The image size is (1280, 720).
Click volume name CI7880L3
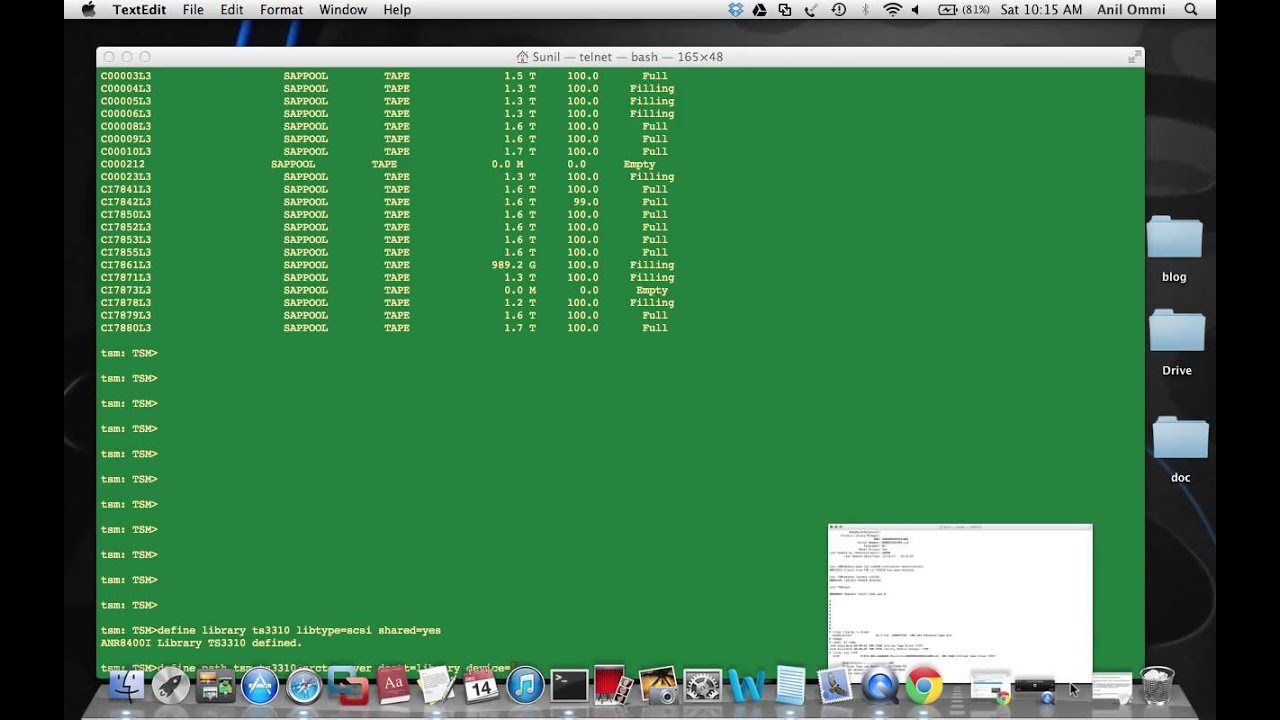126,328
